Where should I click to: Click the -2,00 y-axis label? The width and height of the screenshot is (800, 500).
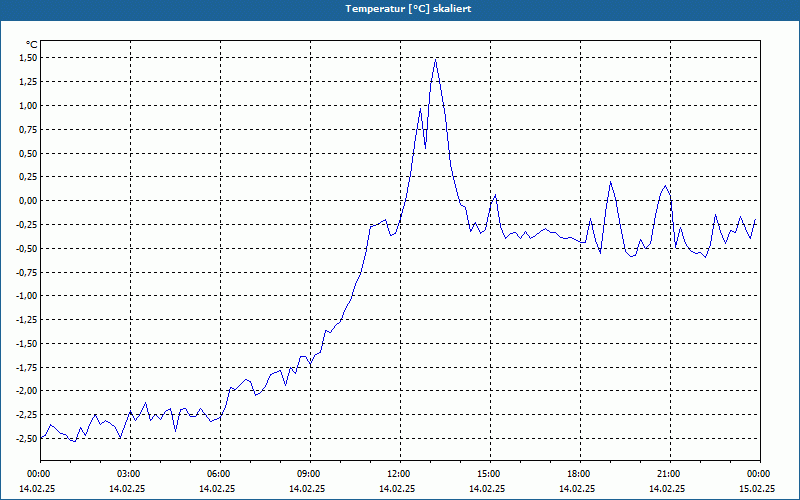point(27,391)
